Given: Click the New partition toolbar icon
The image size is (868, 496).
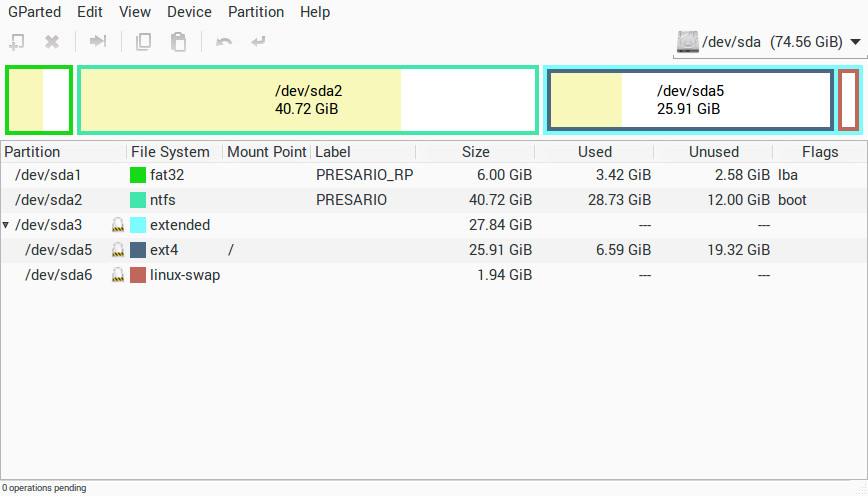Looking at the screenshot, I should 17,42.
